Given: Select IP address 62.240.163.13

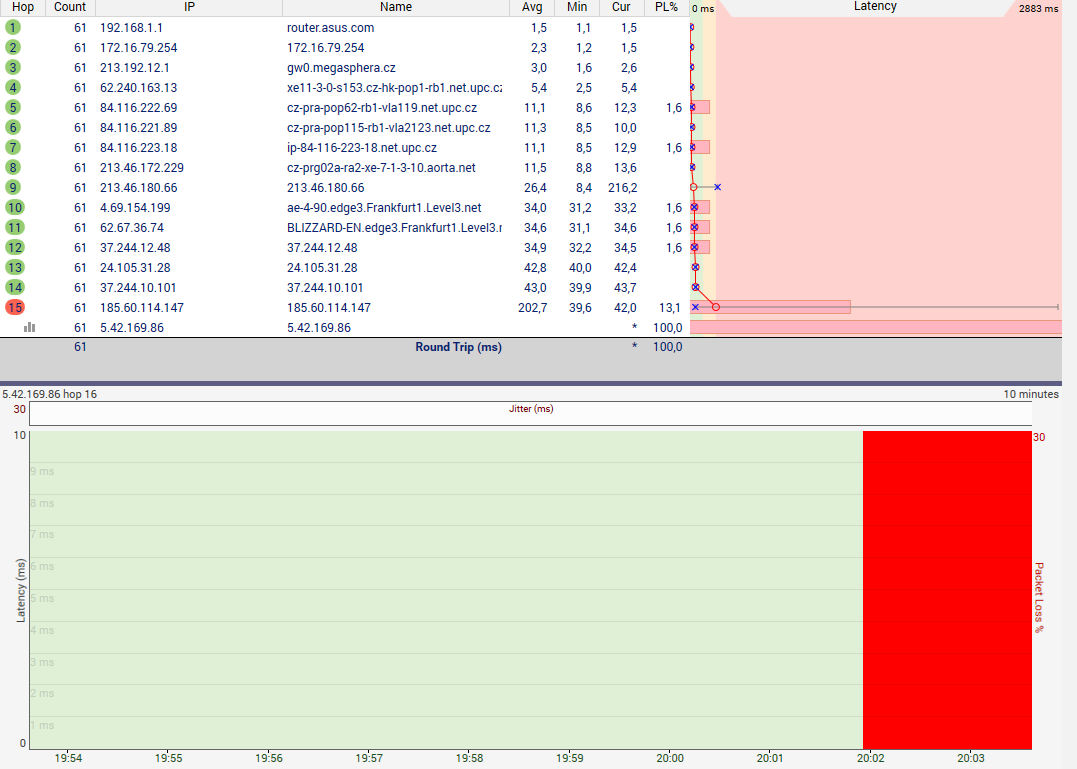Looking at the screenshot, I should 139,88.
